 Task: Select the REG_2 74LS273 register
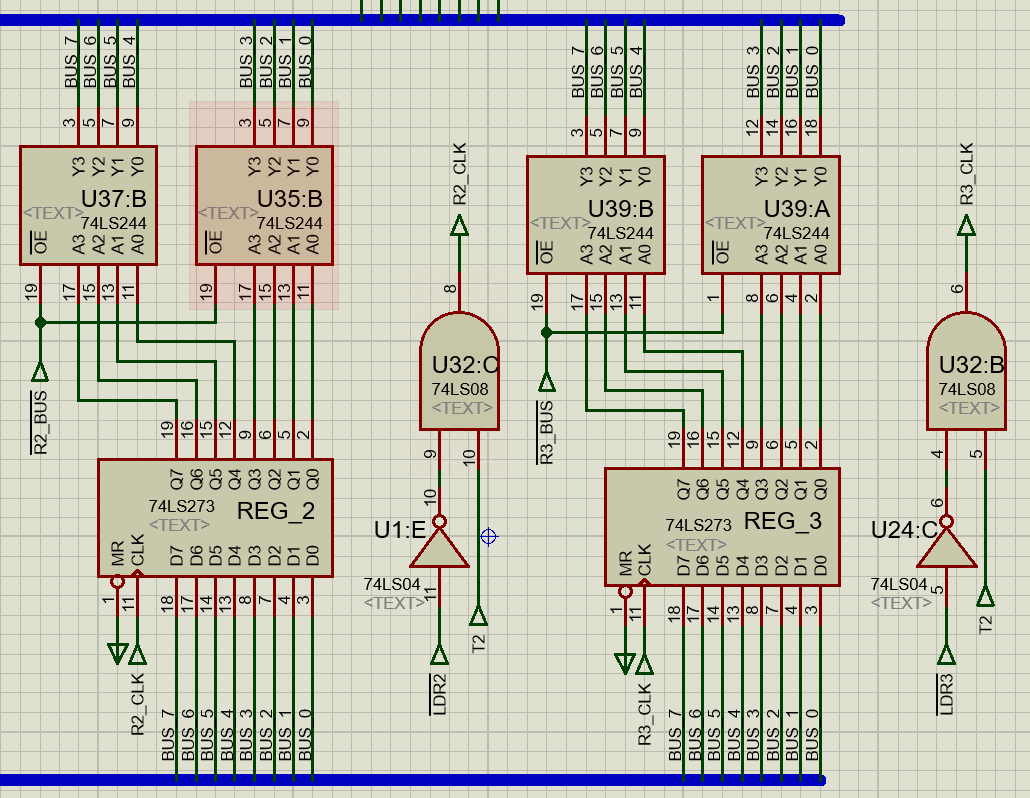pyautogui.click(x=215, y=518)
